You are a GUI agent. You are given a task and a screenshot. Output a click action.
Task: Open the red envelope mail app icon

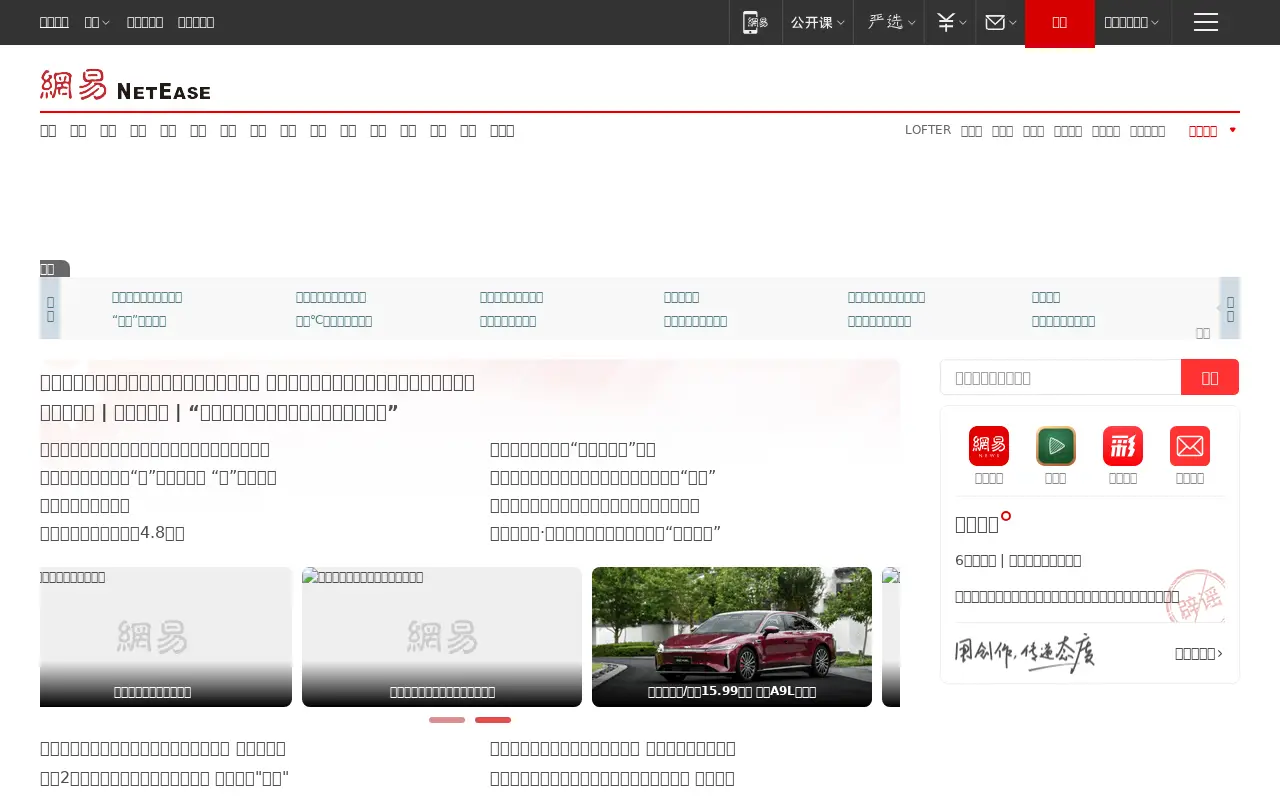[x=1190, y=446]
